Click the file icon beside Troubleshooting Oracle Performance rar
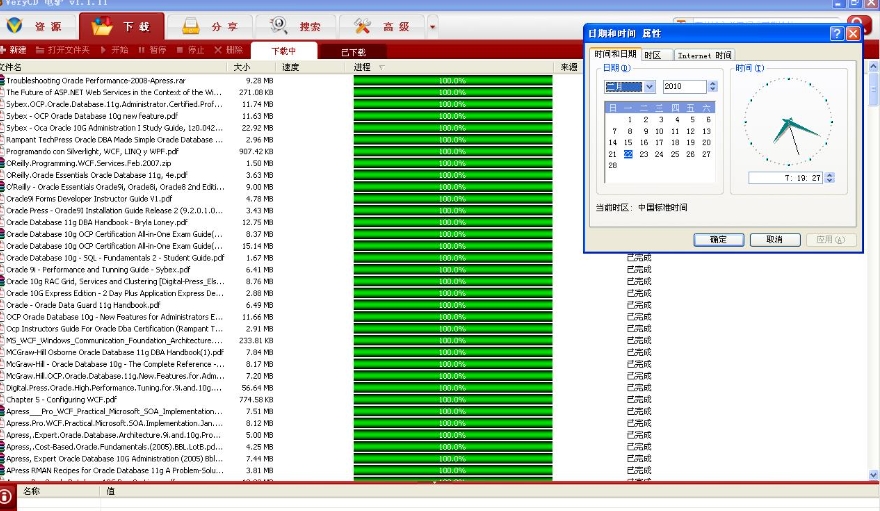Image resolution: width=880 pixels, height=511 pixels. click(x=2, y=81)
